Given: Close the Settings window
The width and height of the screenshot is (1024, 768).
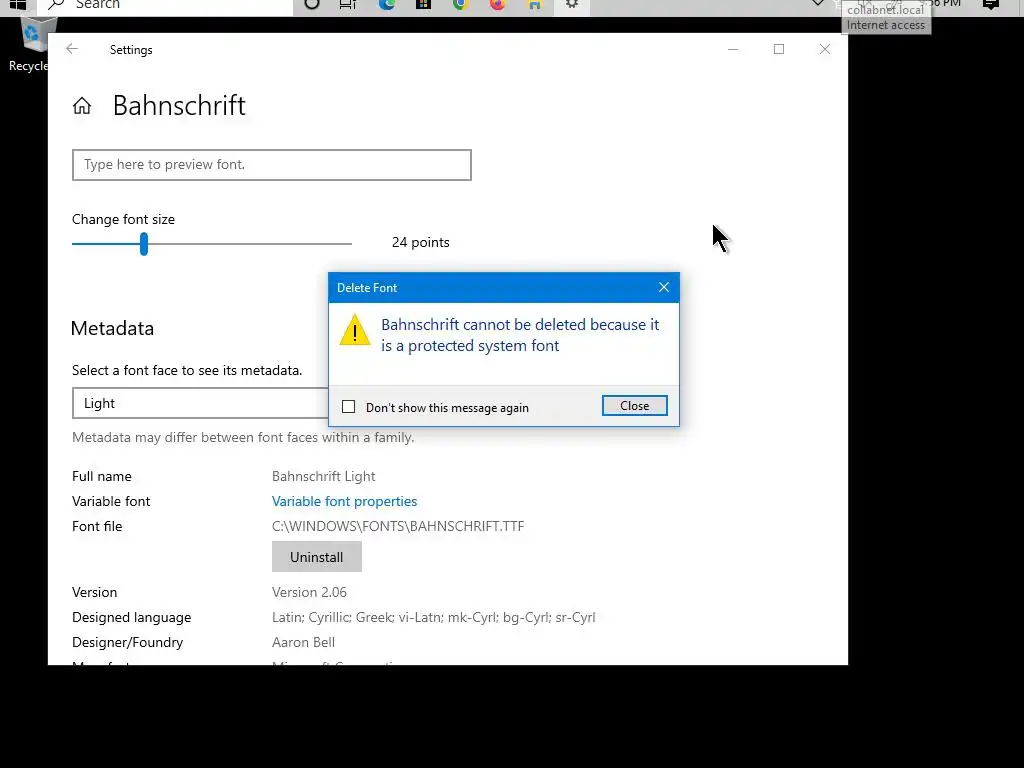Looking at the screenshot, I should (x=825, y=49).
